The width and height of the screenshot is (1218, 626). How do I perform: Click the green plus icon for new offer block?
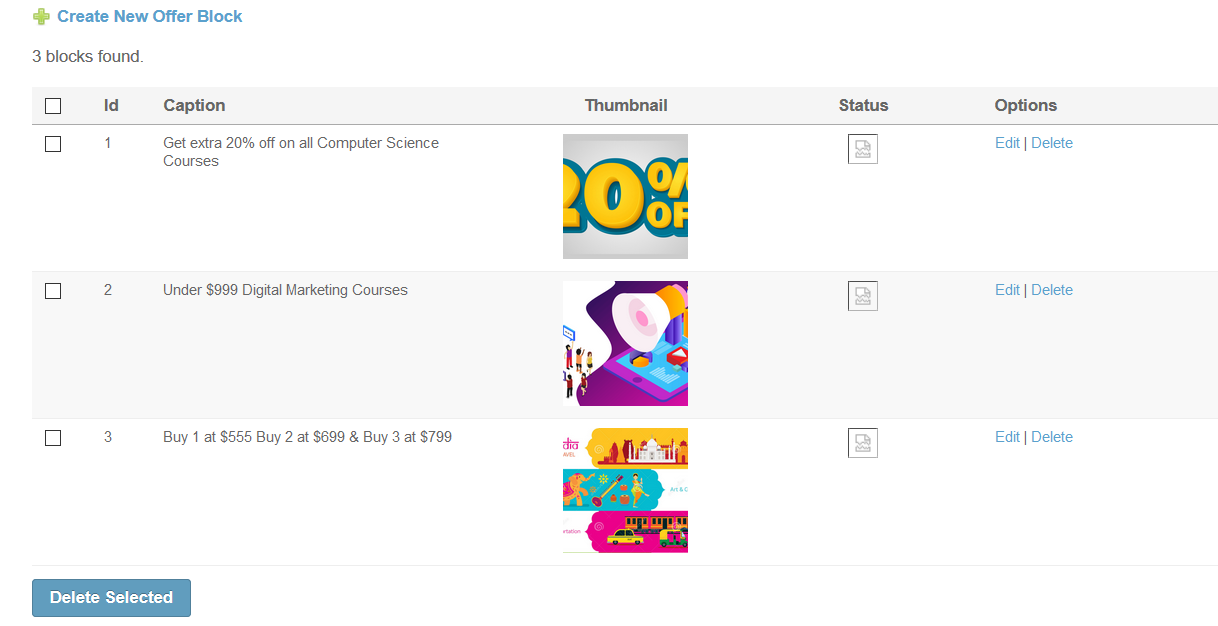click(41, 17)
